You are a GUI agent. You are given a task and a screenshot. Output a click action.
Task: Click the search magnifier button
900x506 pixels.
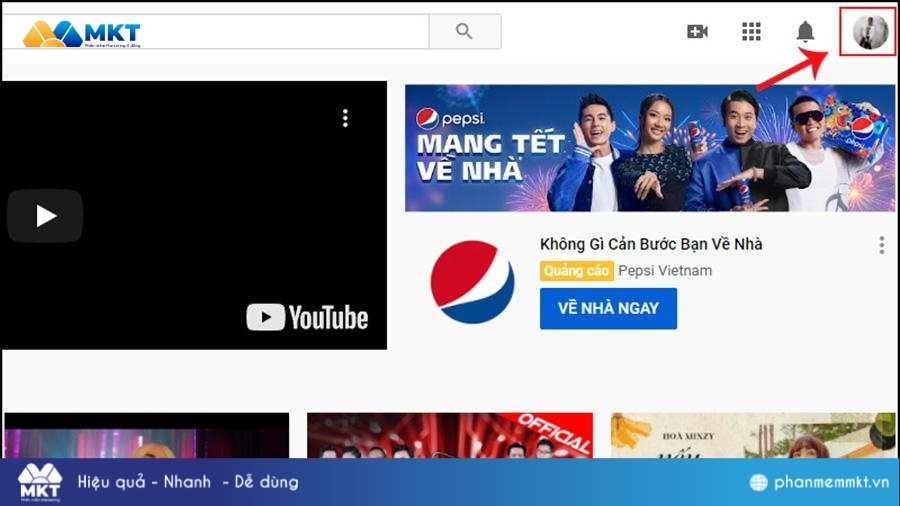tap(464, 31)
